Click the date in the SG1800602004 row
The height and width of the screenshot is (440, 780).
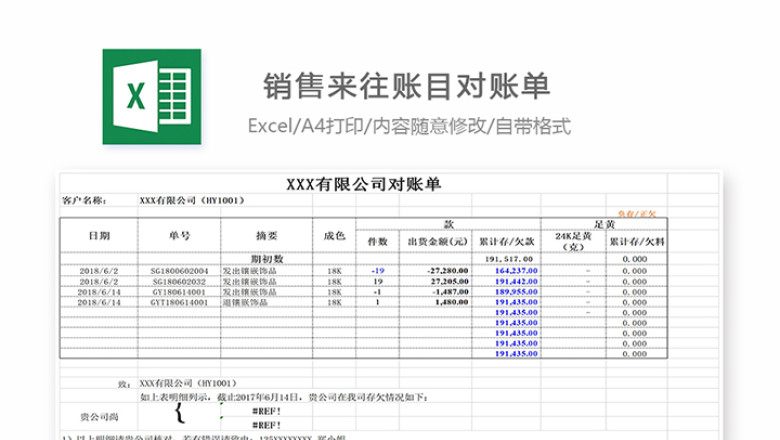click(99, 271)
